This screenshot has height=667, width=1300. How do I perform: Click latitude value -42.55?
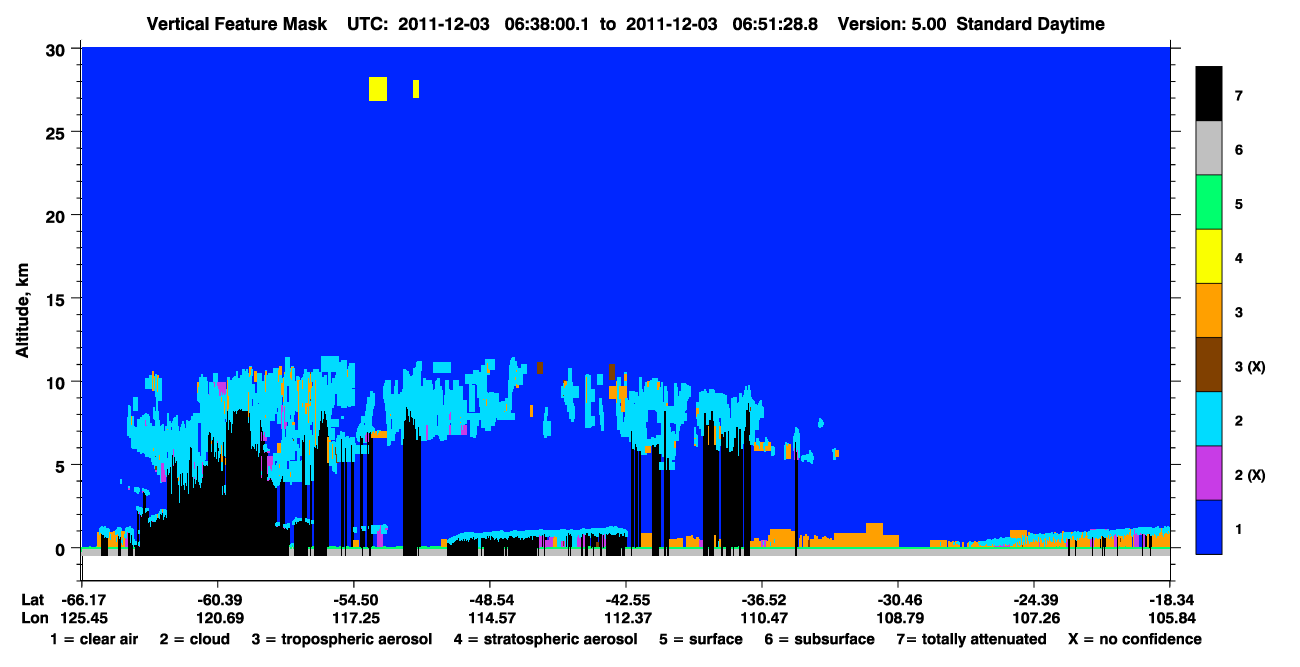point(626,600)
